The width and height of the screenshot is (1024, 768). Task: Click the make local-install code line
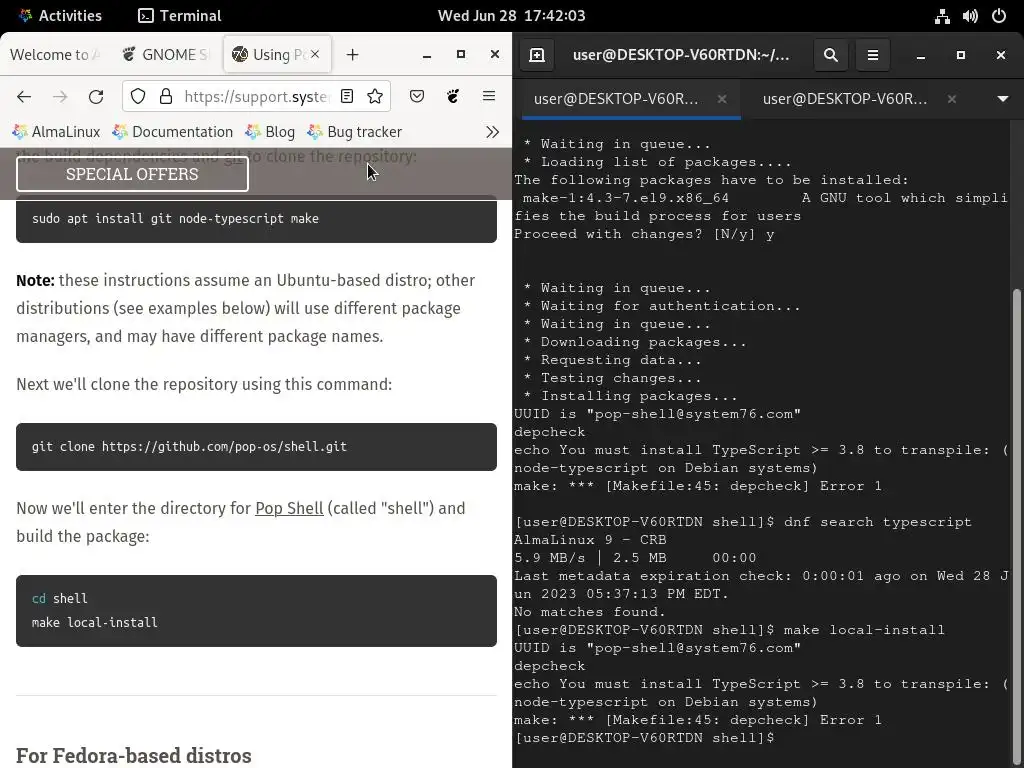95,622
